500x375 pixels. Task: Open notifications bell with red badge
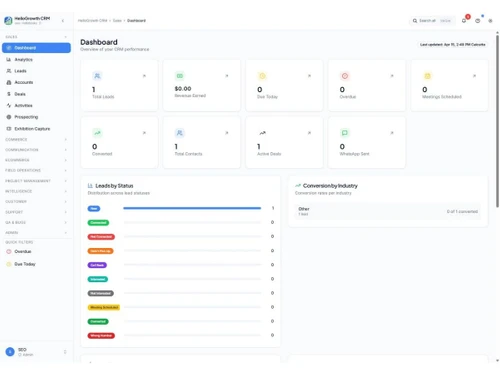(x=464, y=21)
